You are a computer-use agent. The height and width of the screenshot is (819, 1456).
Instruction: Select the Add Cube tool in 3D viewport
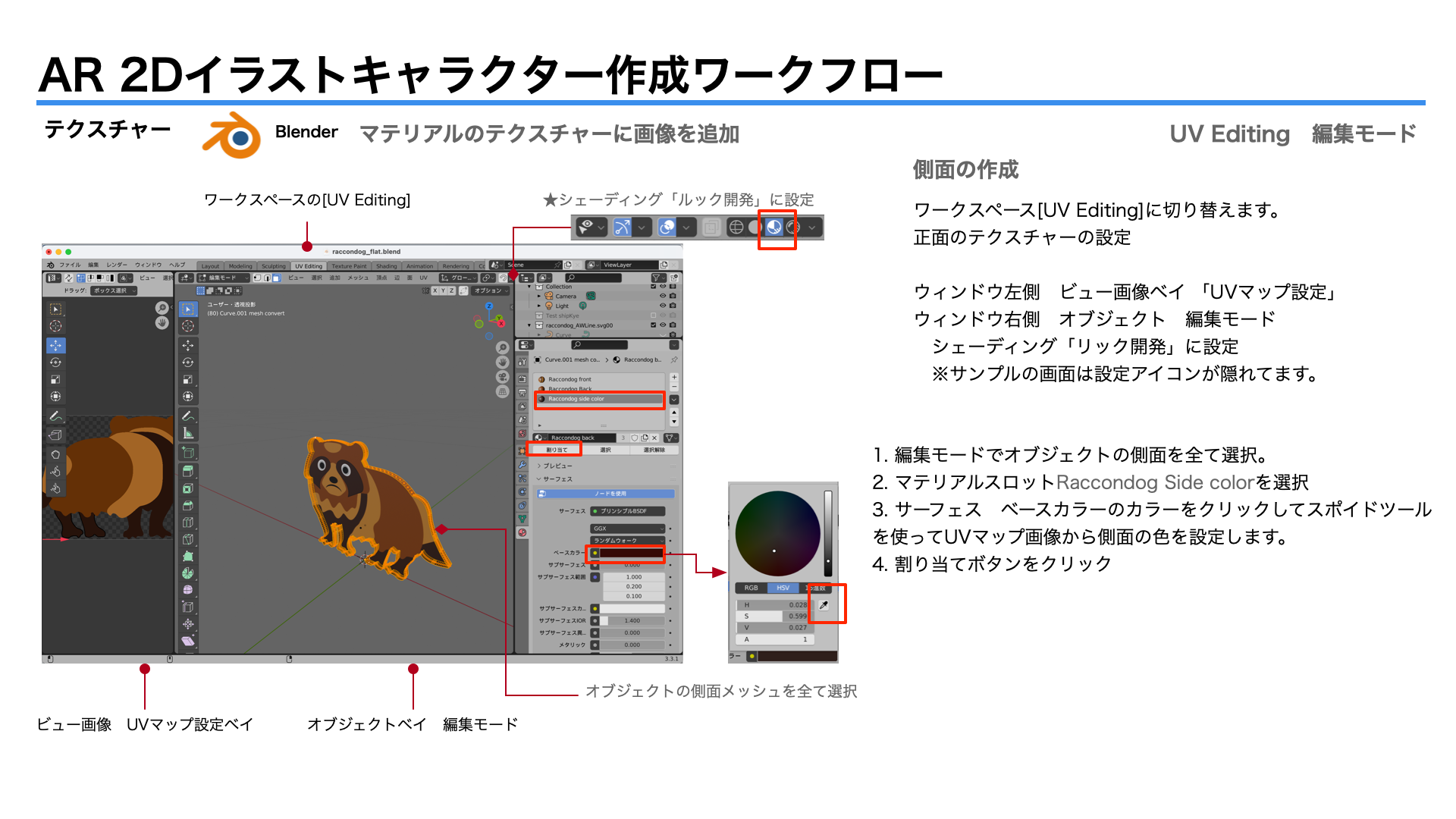[188, 453]
